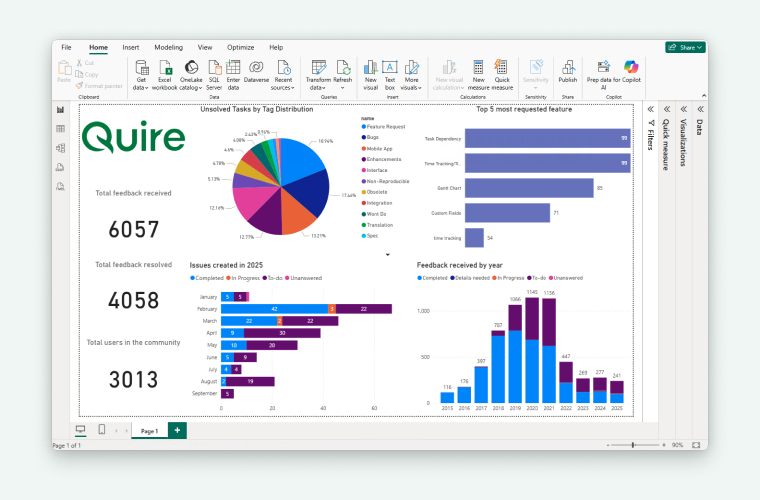The image size is (760, 500).
Task: Expand the Filters pane
Action: (650, 110)
